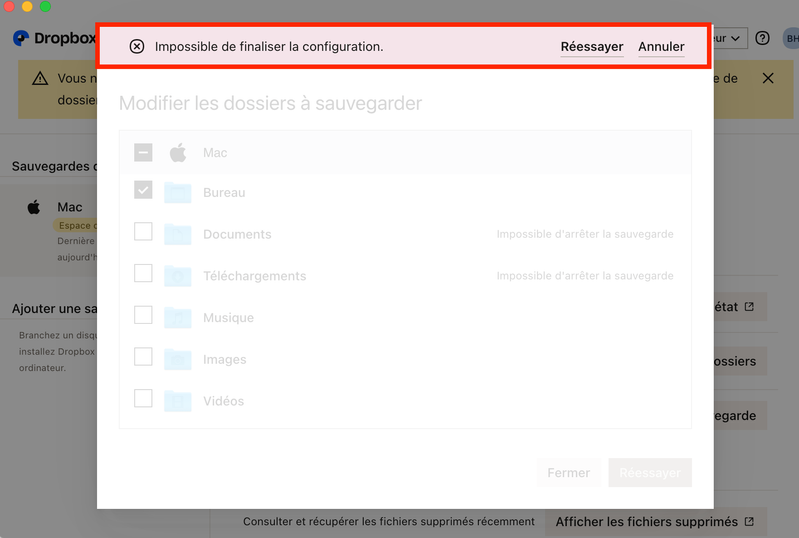Viewport: 799px width, 538px height.
Task: Click 'Impossible de finaliser la configuration.' message
Action: pyautogui.click(x=269, y=46)
